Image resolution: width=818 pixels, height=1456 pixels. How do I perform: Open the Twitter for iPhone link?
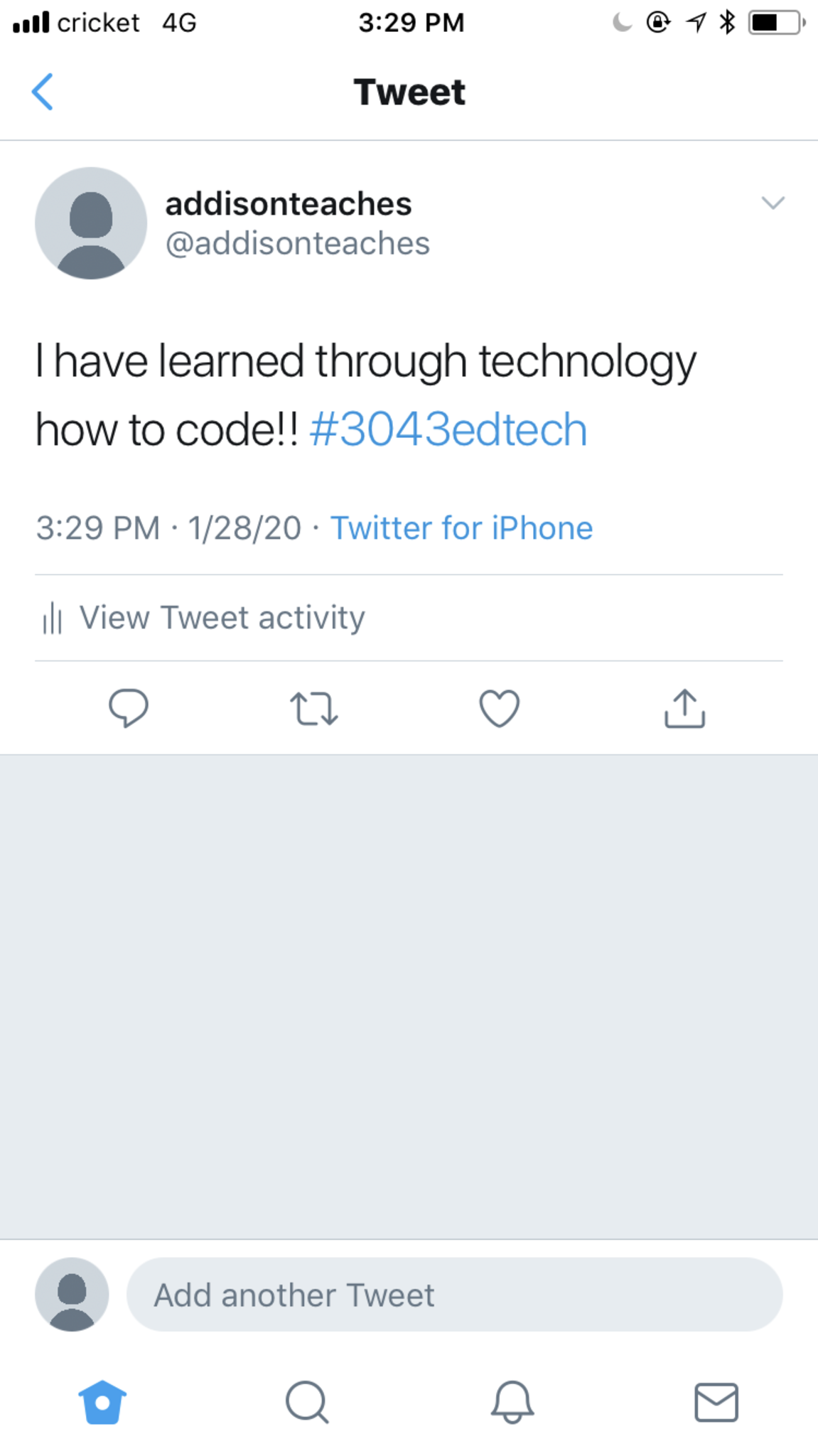click(461, 528)
